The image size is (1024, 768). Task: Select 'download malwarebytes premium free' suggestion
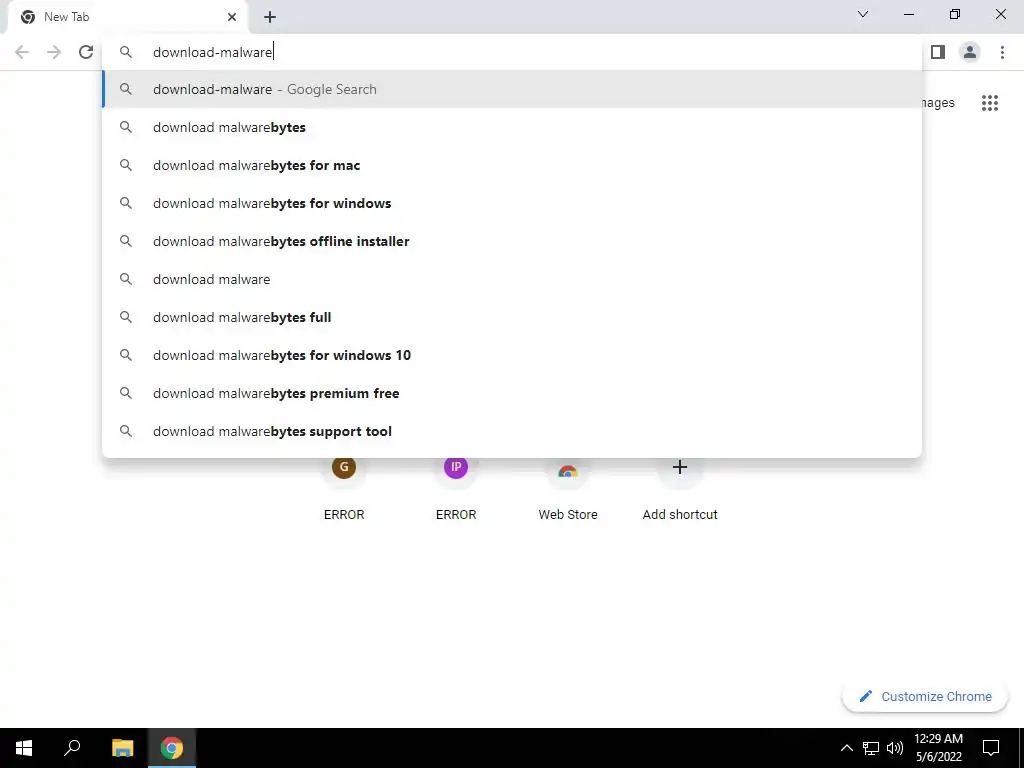point(512,393)
